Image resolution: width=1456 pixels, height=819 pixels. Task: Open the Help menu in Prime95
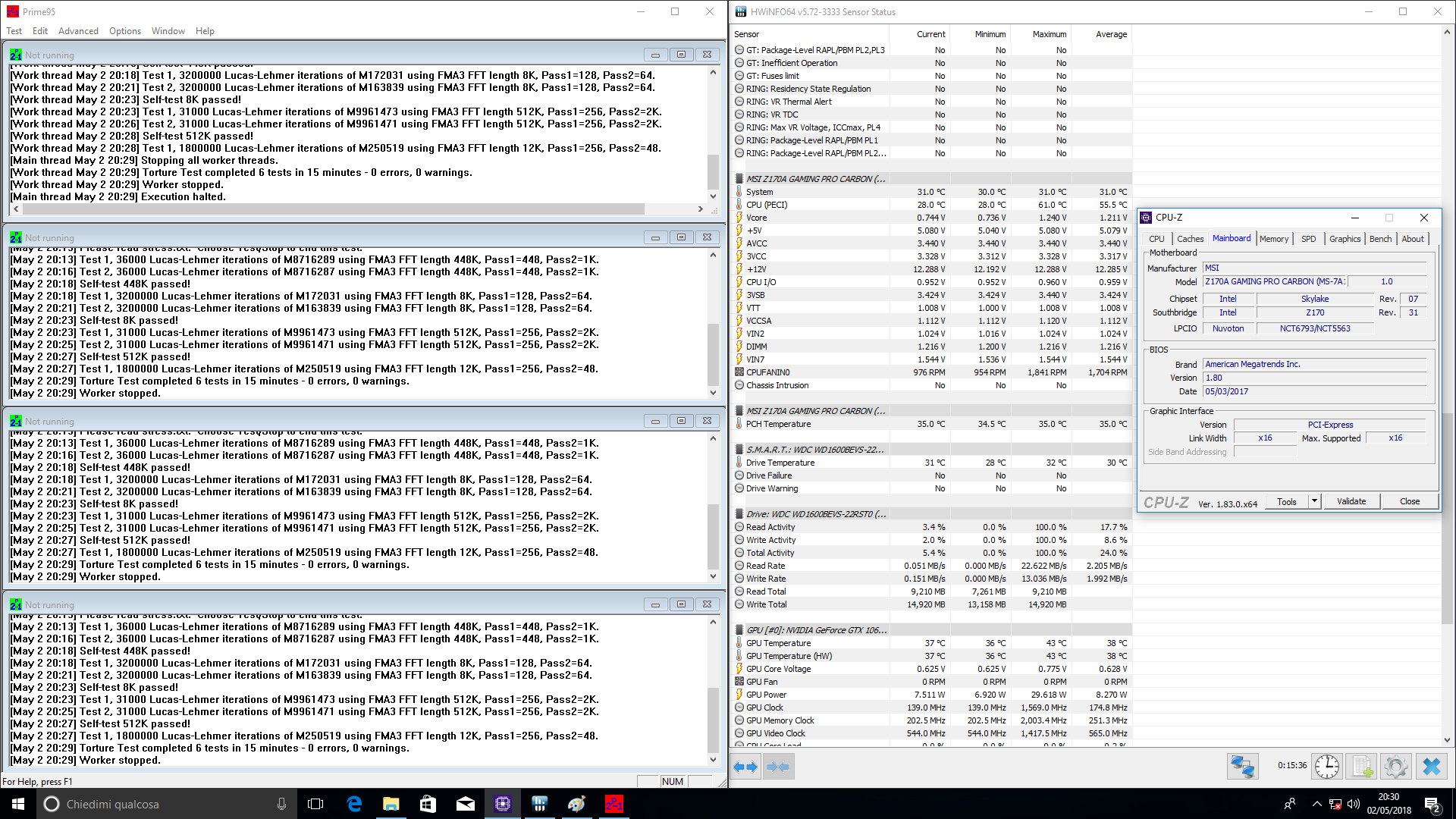pyautogui.click(x=205, y=31)
